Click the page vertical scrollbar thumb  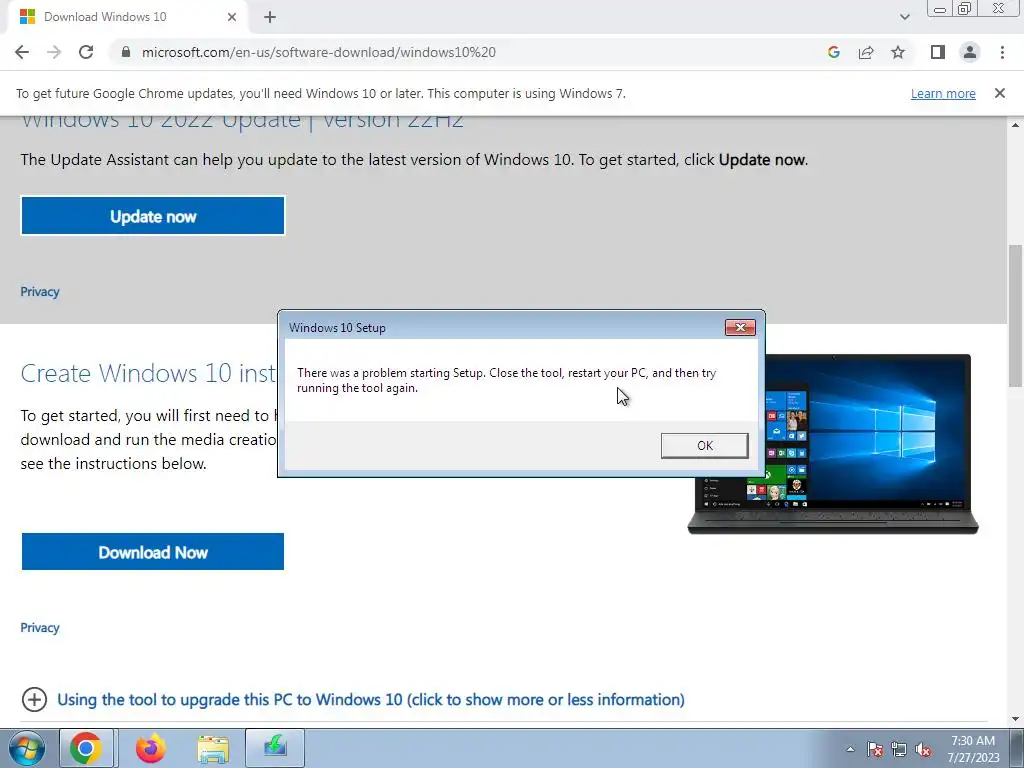click(1016, 315)
